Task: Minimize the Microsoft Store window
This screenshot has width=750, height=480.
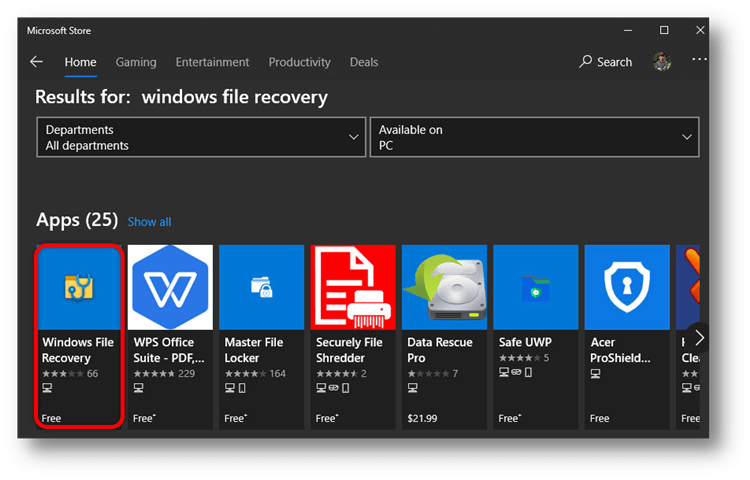Action: point(628,30)
